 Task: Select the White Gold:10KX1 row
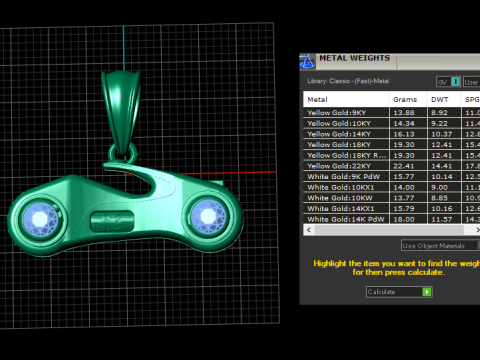392,187
